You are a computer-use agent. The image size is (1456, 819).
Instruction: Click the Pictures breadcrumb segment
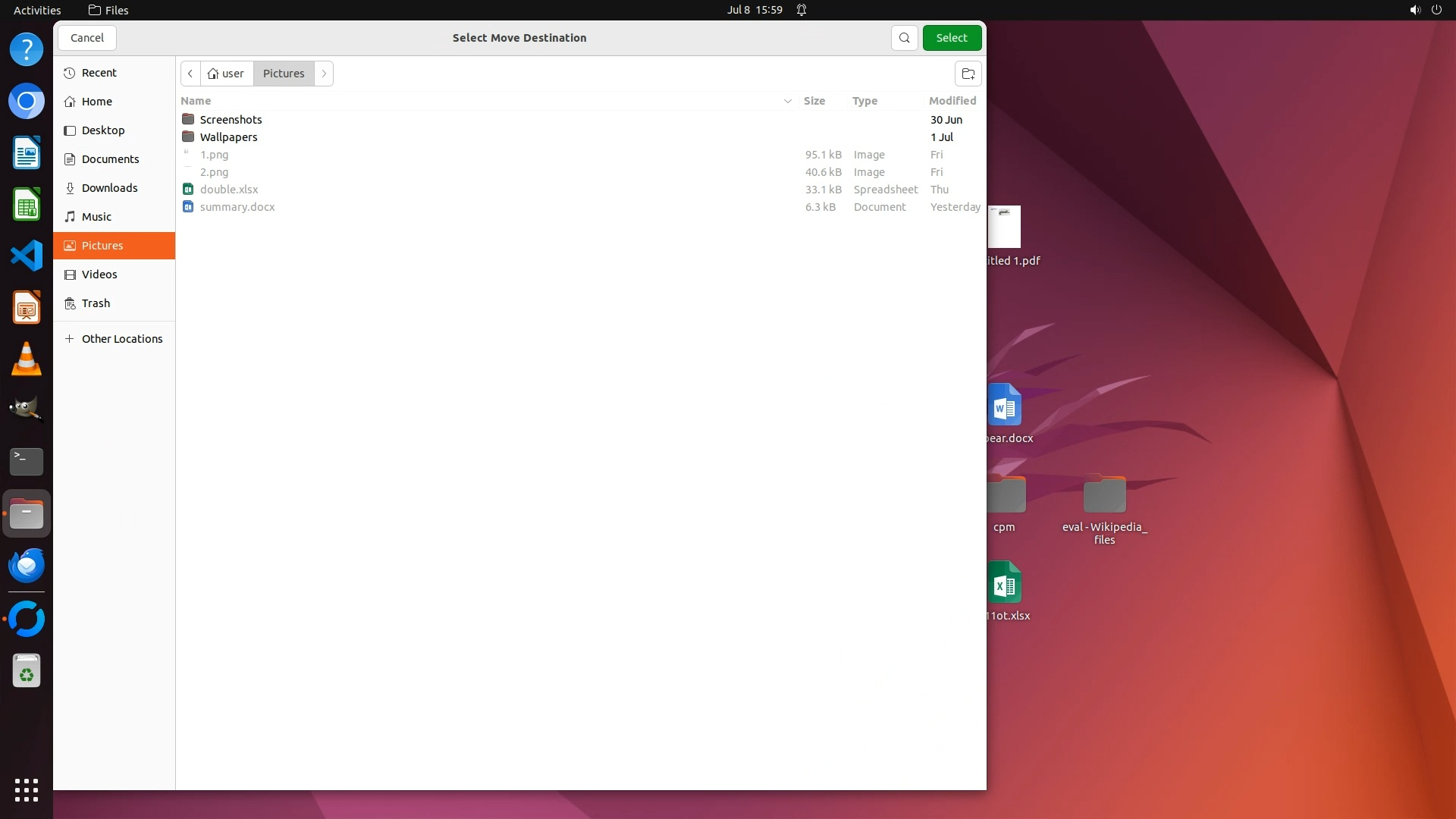[x=284, y=74]
